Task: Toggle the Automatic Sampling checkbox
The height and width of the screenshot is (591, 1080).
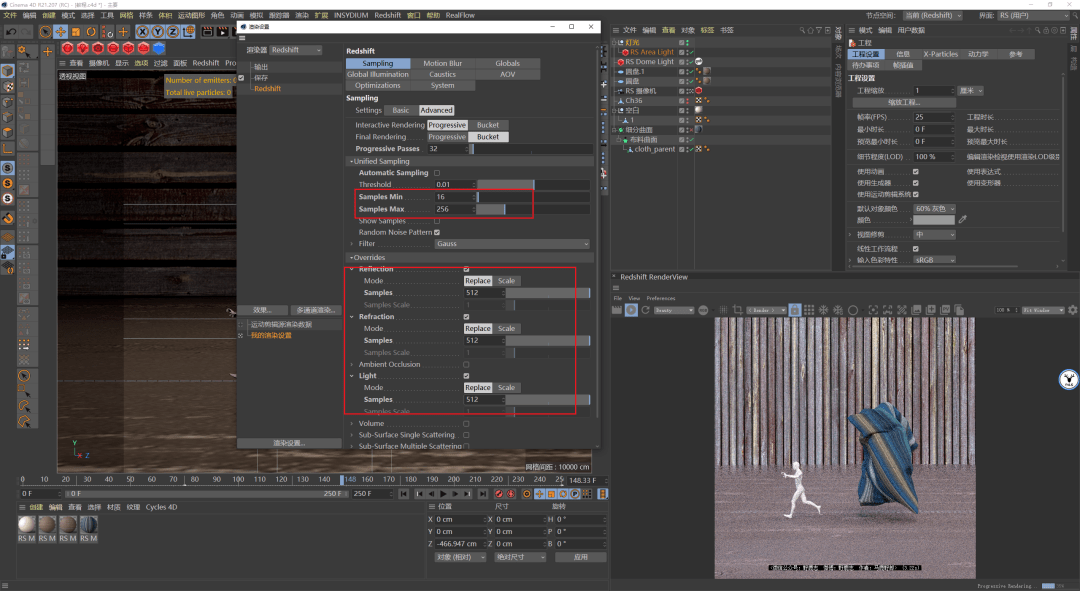Action: coord(437,173)
